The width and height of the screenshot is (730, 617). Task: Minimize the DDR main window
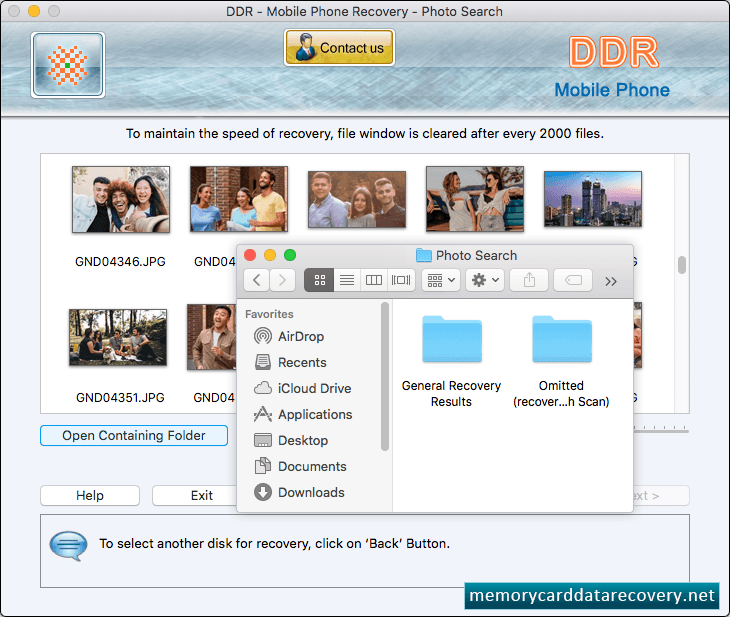tap(34, 11)
